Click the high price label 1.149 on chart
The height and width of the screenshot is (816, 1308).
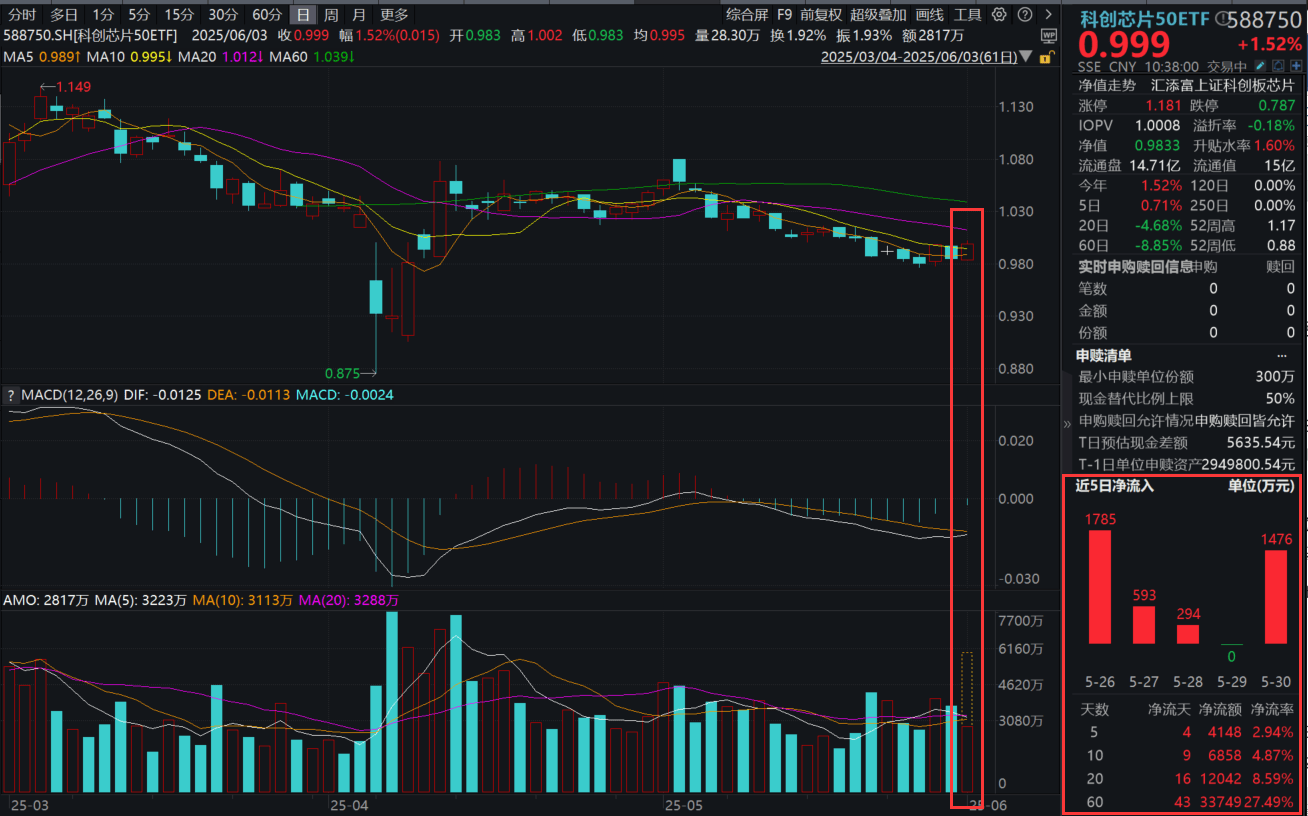point(73,87)
